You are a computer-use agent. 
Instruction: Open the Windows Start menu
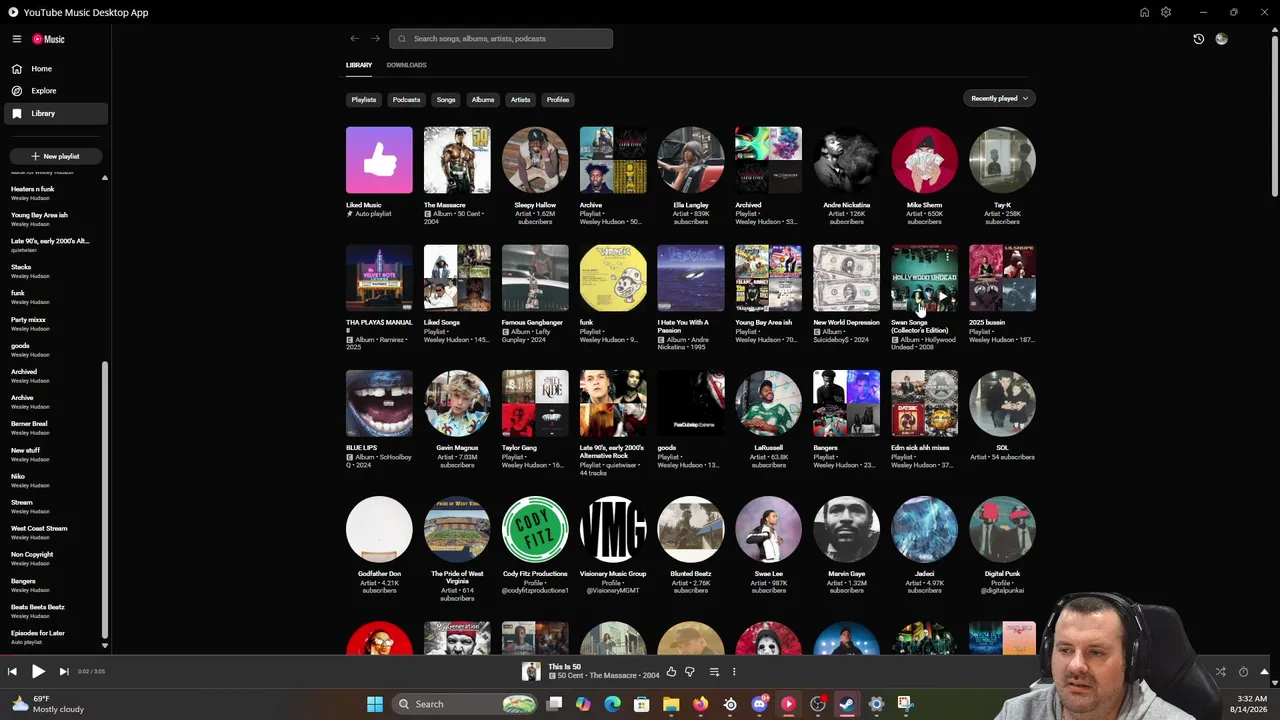[x=375, y=704]
